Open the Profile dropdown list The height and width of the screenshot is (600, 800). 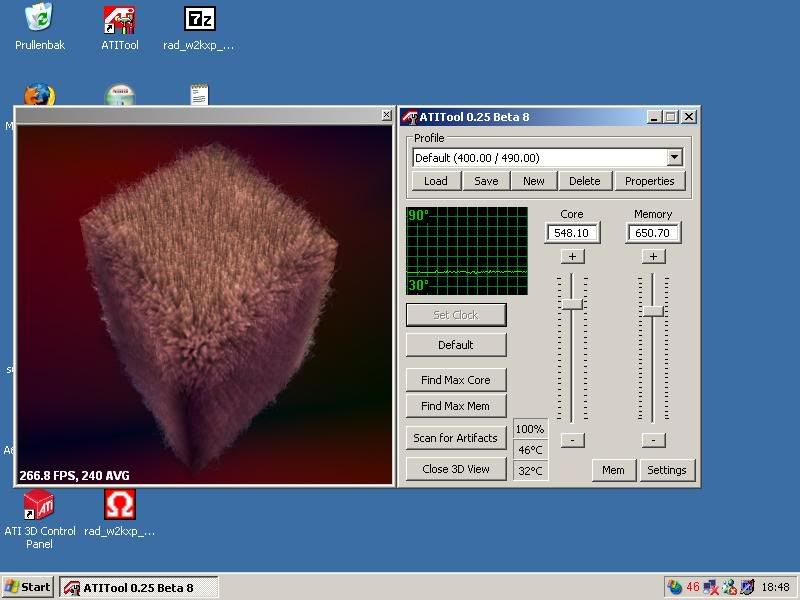(x=674, y=158)
